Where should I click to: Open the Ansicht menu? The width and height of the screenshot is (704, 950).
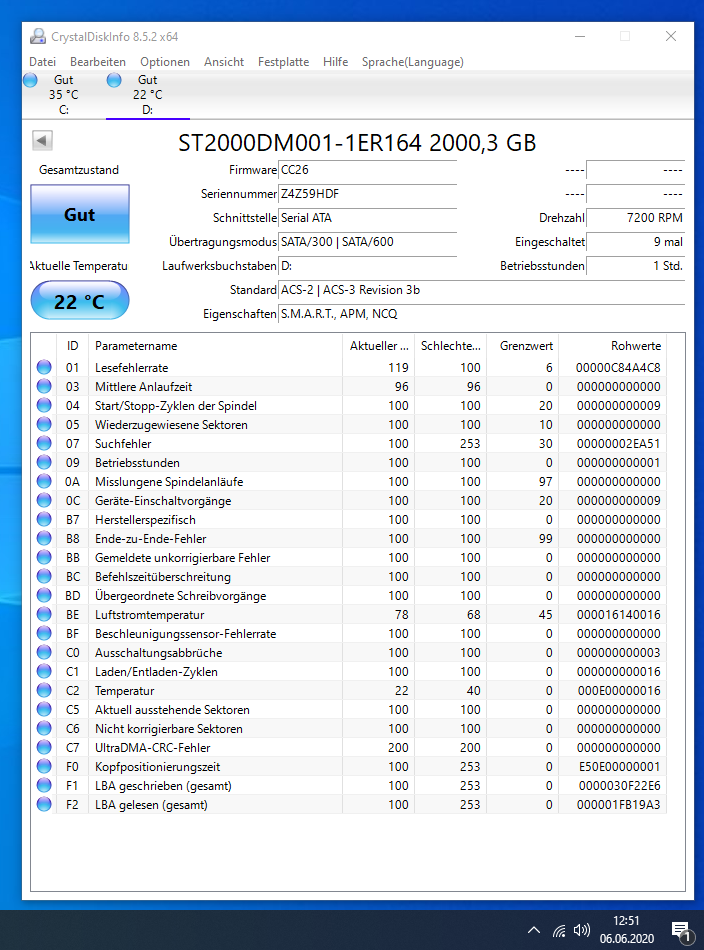point(224,62)
